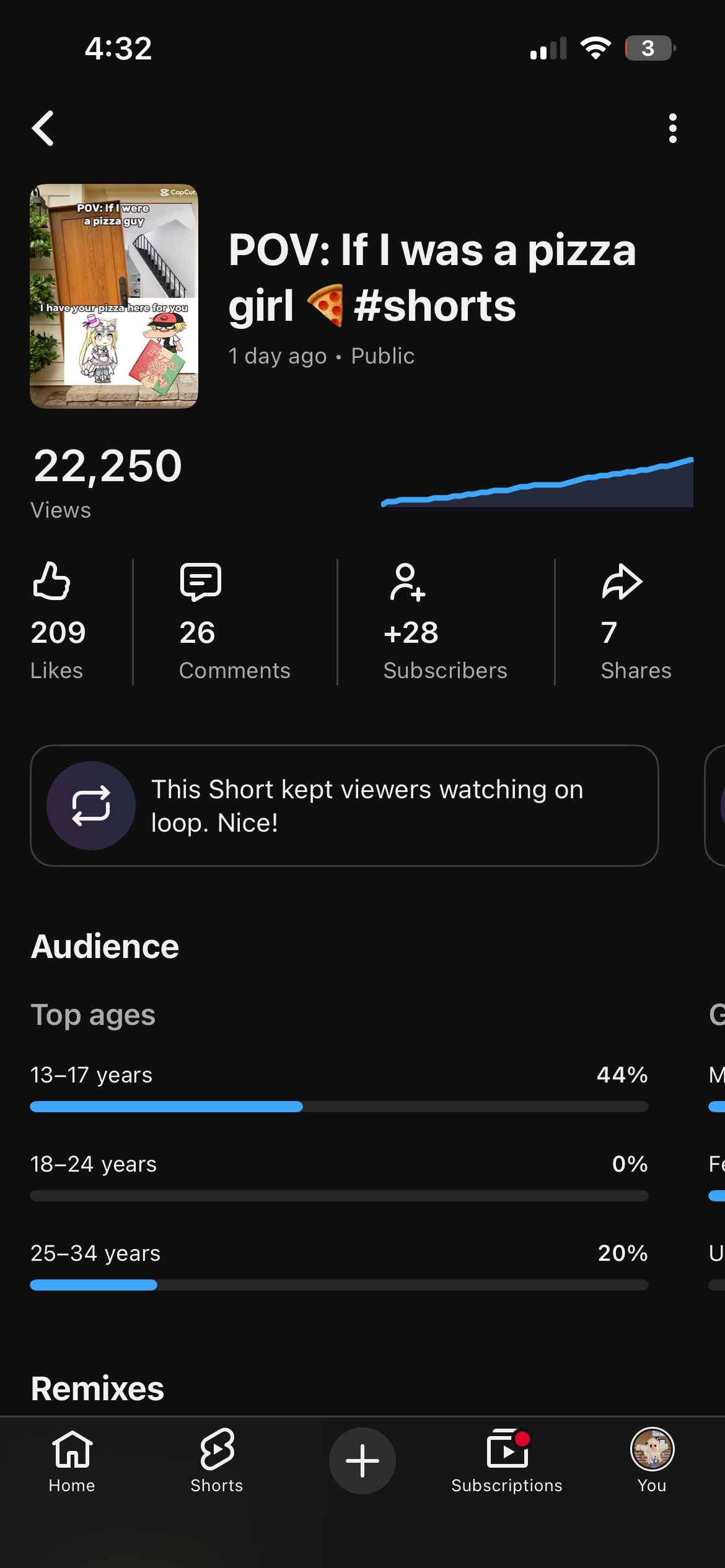Tap the 'Remixes' section heading

coord(98,1388)
